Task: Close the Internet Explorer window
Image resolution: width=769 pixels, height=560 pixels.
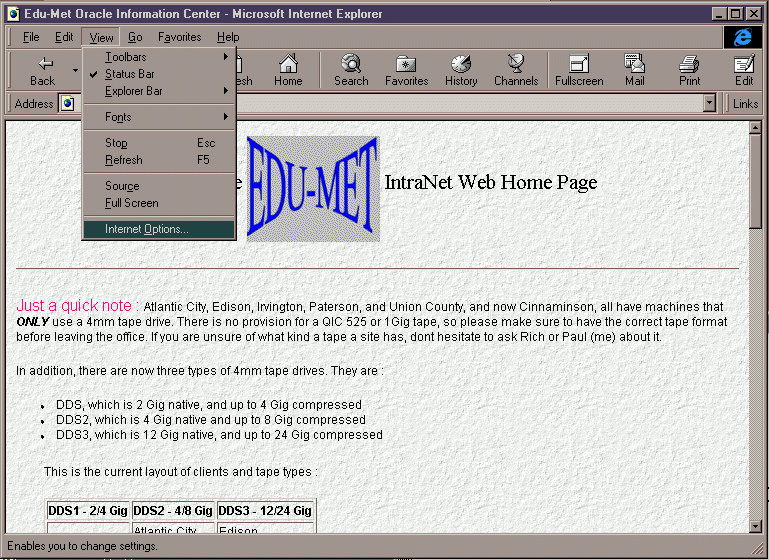Action: [753, 14]
